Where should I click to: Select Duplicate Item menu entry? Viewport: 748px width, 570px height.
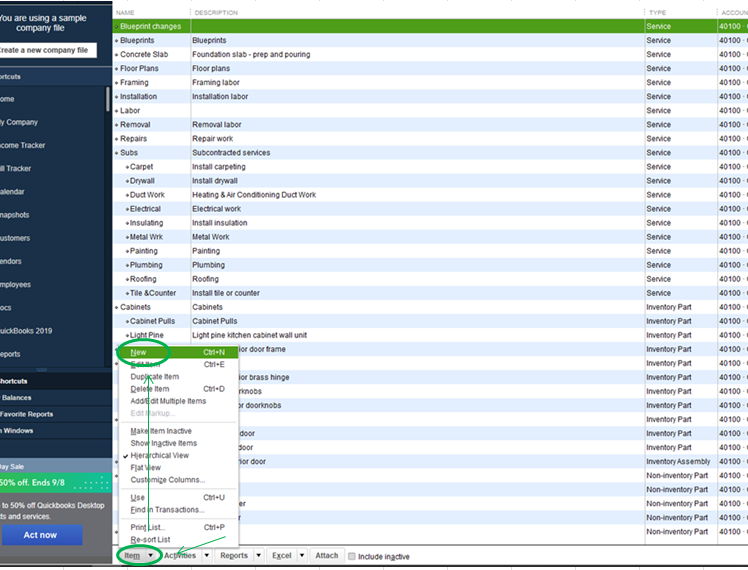coord(155,377)
